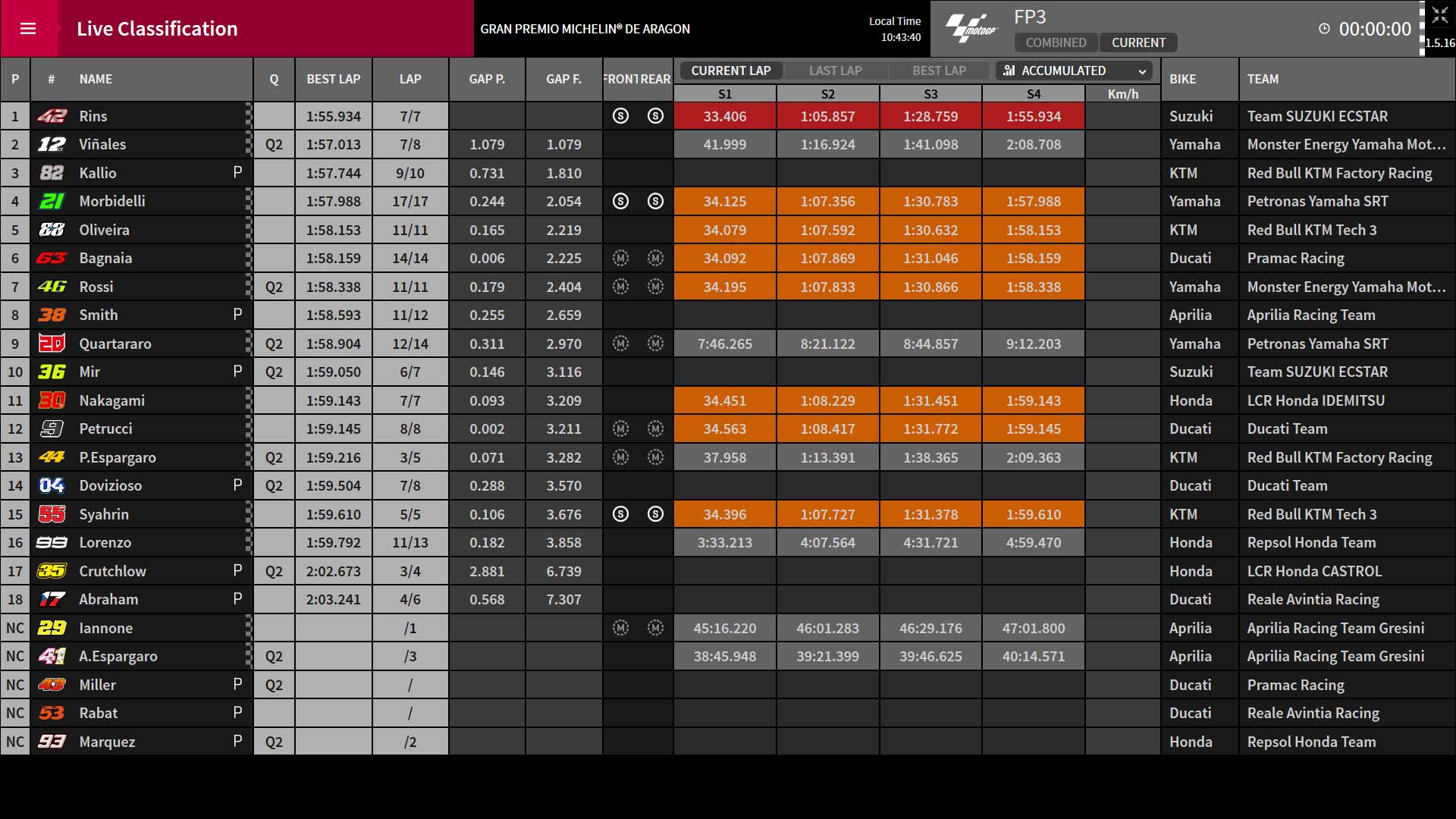Image resolution: width=1456 pixels, height=819 pixels.
Task: Click Lorenzo's number 99 badge
Action: point(52,542)
